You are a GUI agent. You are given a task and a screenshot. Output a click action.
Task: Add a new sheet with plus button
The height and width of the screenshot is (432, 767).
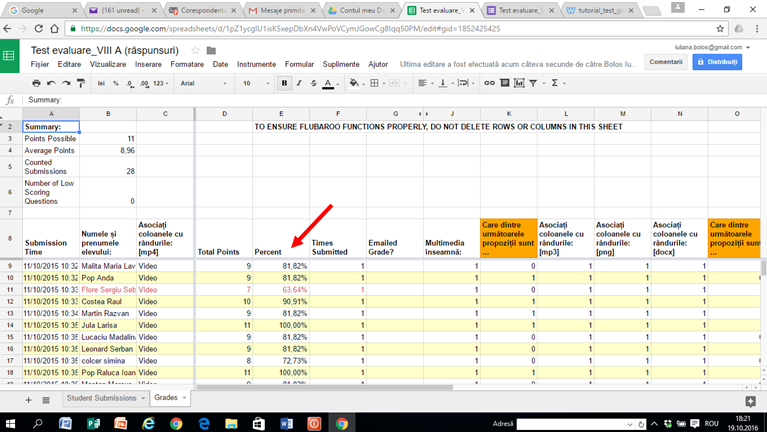(28, 400)
